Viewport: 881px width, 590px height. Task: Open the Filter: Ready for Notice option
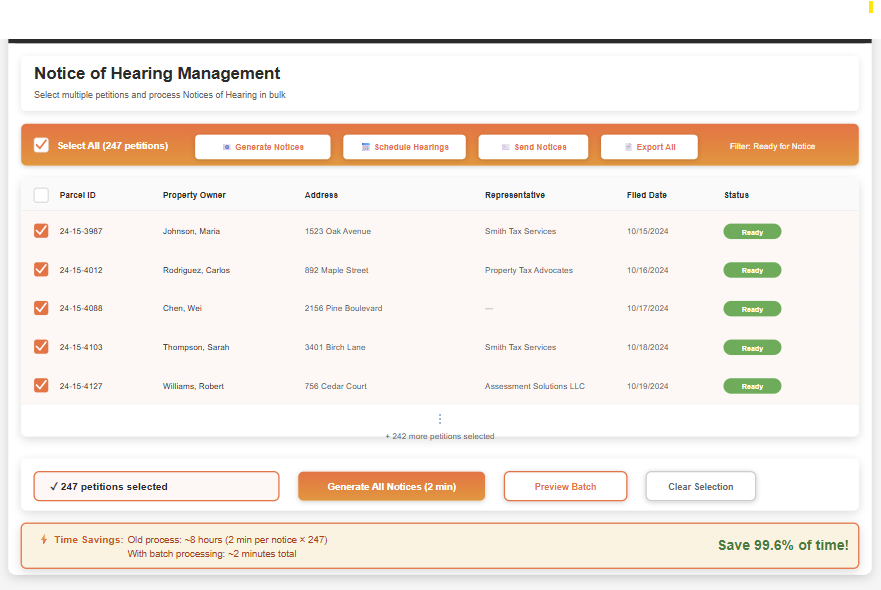pyautogui.click(x=772, y=147)
